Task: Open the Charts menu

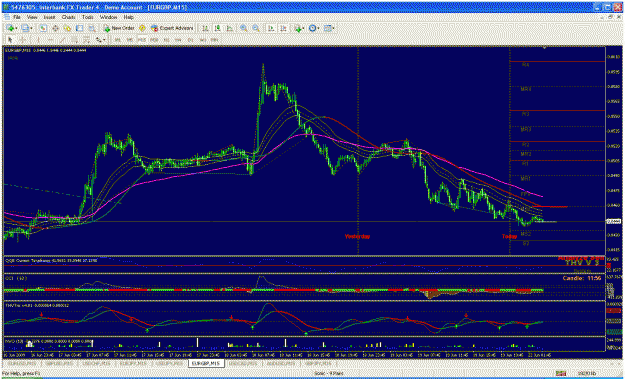Action: pyautogui.click(x=69, y=17)
